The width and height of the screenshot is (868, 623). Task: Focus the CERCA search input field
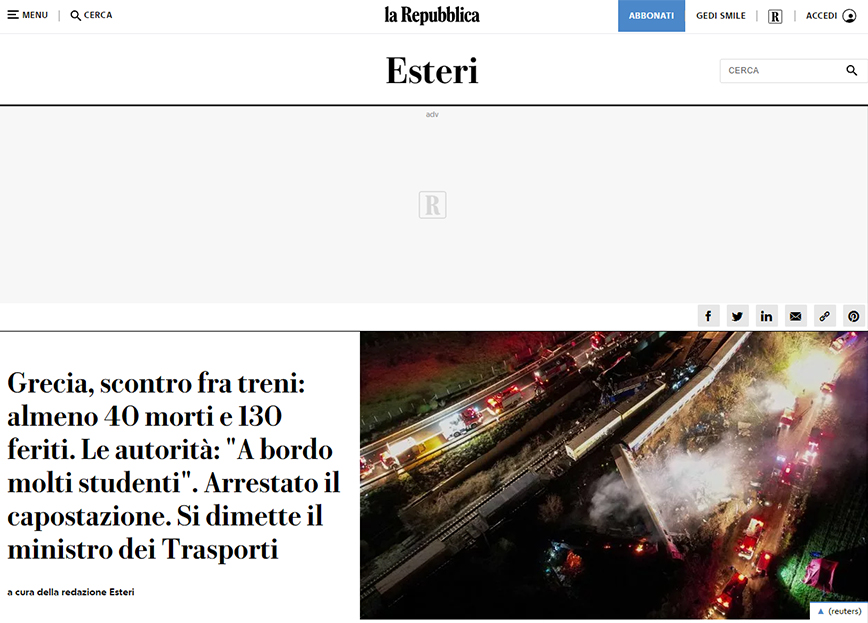[x=780, y=71]
